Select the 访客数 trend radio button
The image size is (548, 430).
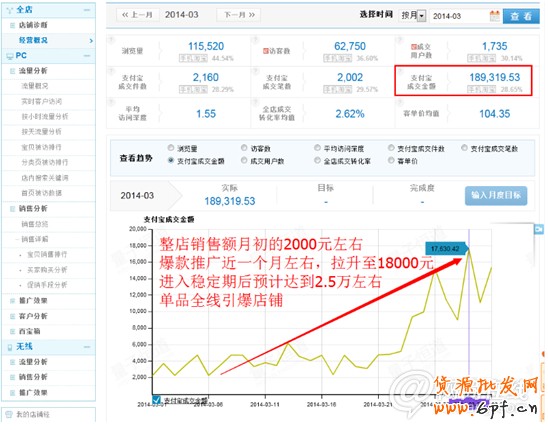point(244,148)
